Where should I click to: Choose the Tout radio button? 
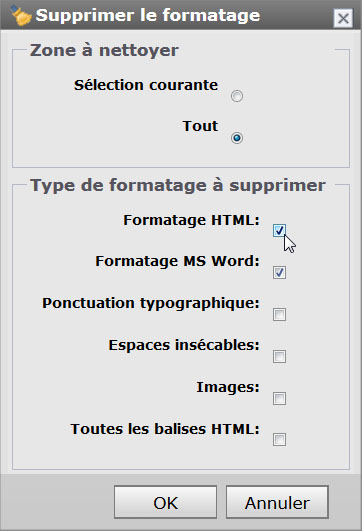237,138
